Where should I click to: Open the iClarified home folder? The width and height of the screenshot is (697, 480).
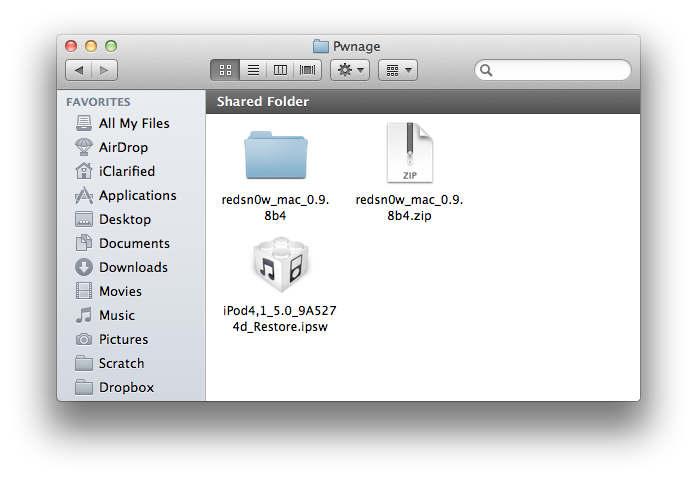click(127, 171)
